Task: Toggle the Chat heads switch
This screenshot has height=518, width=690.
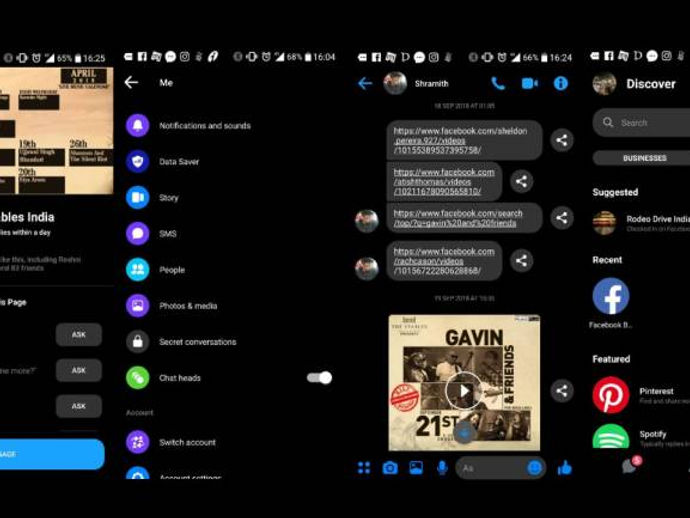Action: (319, 378)
